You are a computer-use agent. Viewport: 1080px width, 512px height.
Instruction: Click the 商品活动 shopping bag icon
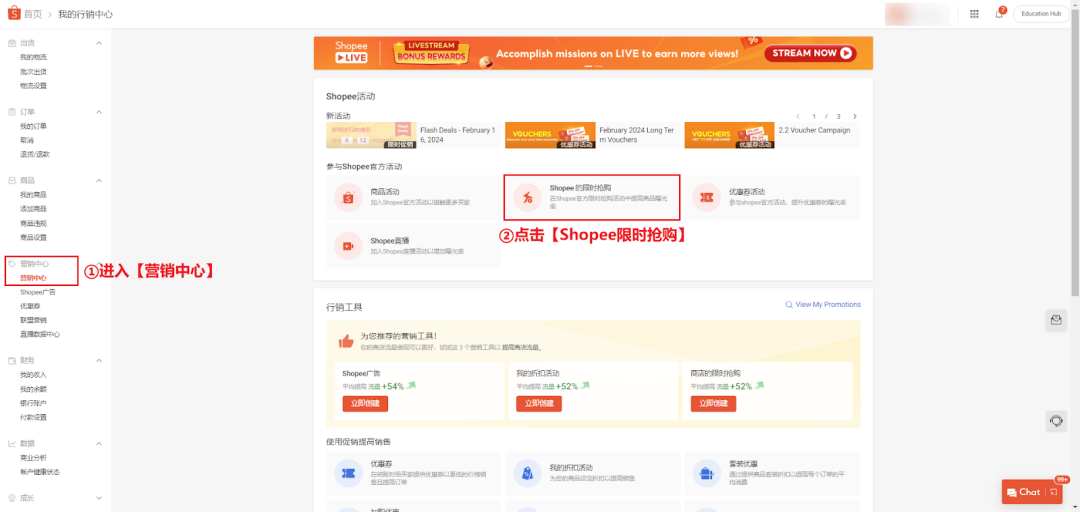(x=348, y=197)
